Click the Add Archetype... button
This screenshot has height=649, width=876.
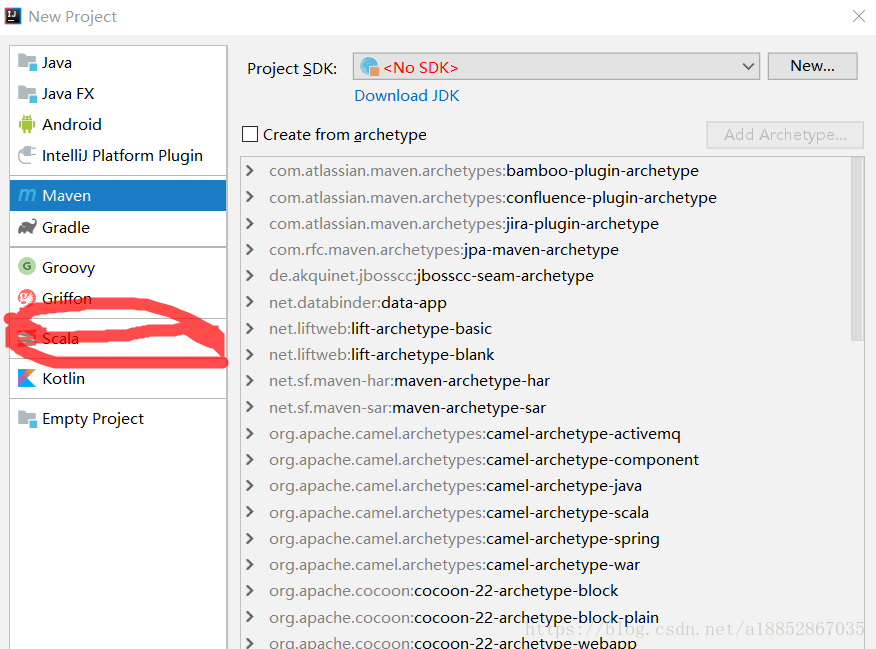pos(785,135)
